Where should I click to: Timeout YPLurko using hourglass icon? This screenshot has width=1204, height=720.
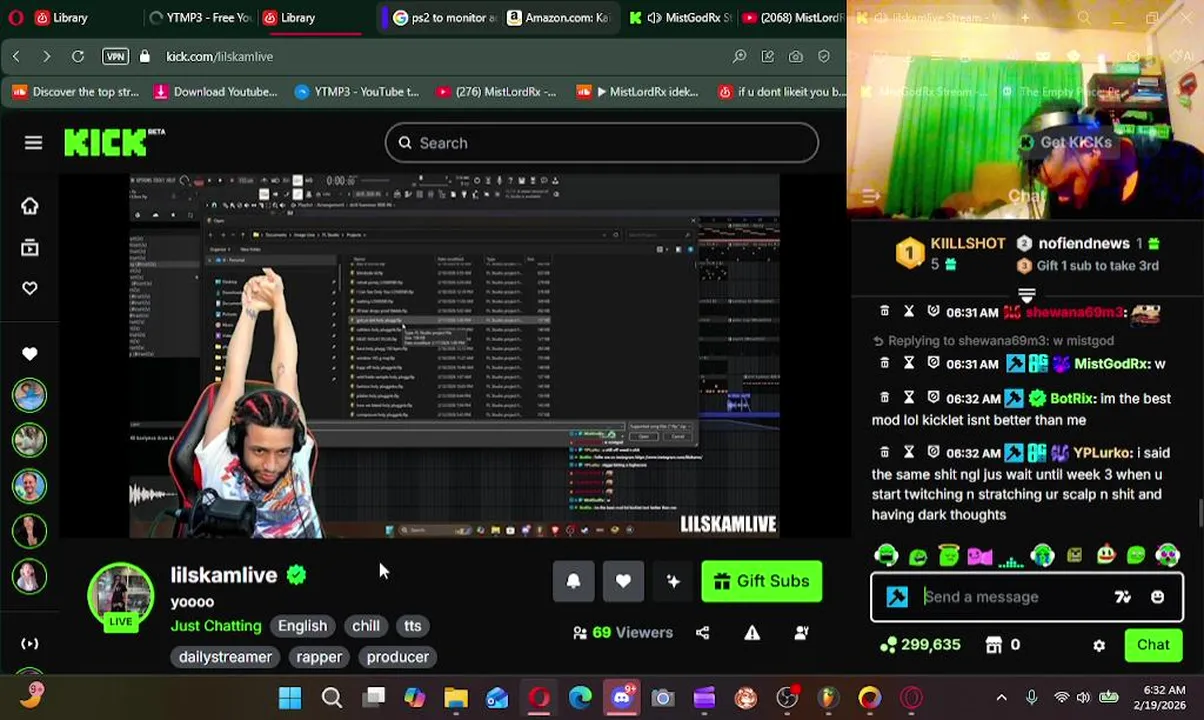coord(908,453)
